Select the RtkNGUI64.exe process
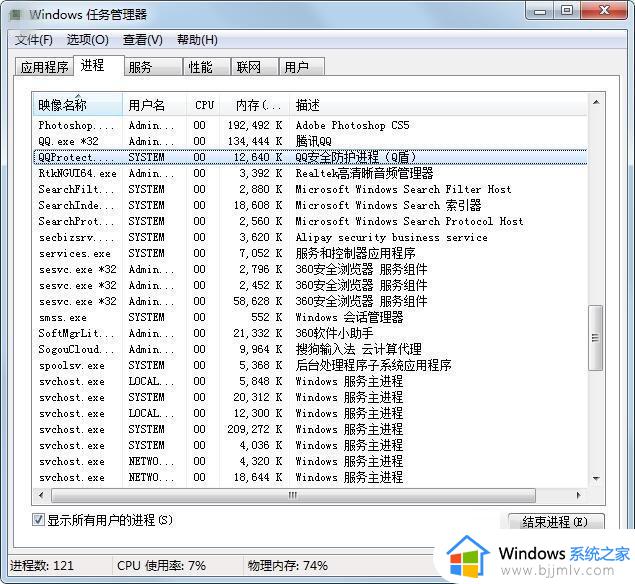This screenshot has width=635, height=584. coord(310,173)
